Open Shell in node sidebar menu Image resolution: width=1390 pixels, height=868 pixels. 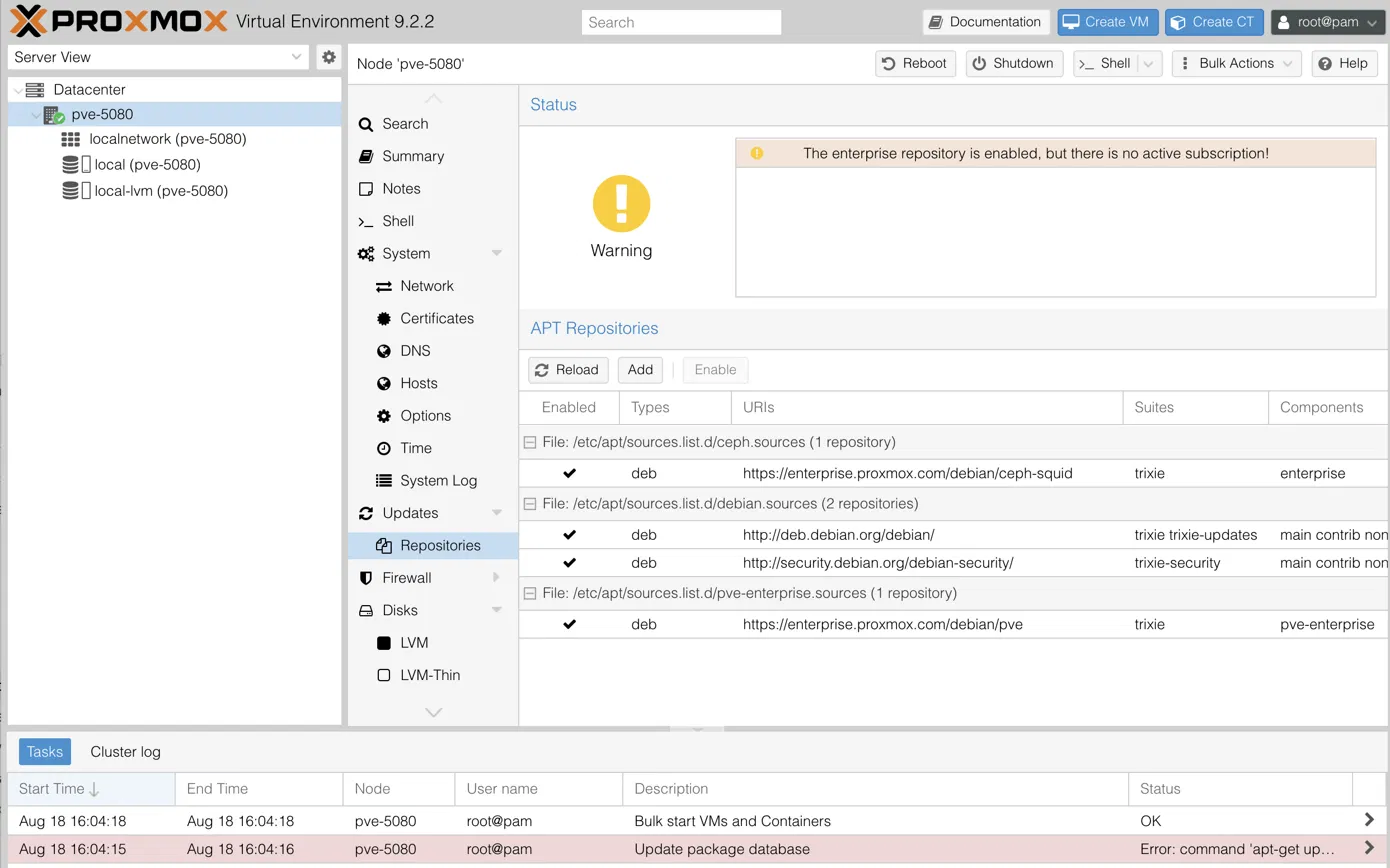tap(432, 221)
